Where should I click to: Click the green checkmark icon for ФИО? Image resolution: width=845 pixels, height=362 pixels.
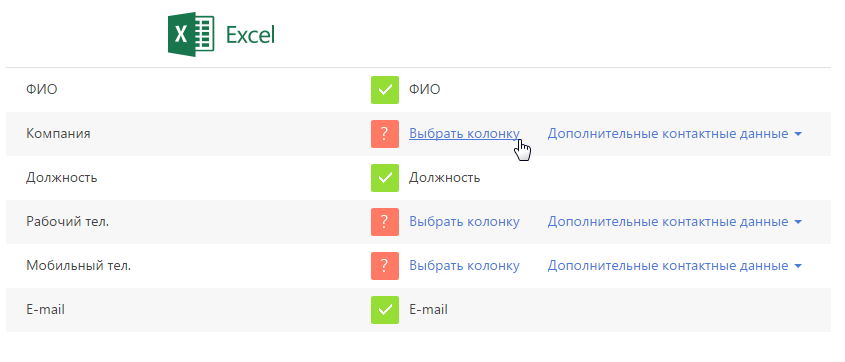[x=385, y=89]
